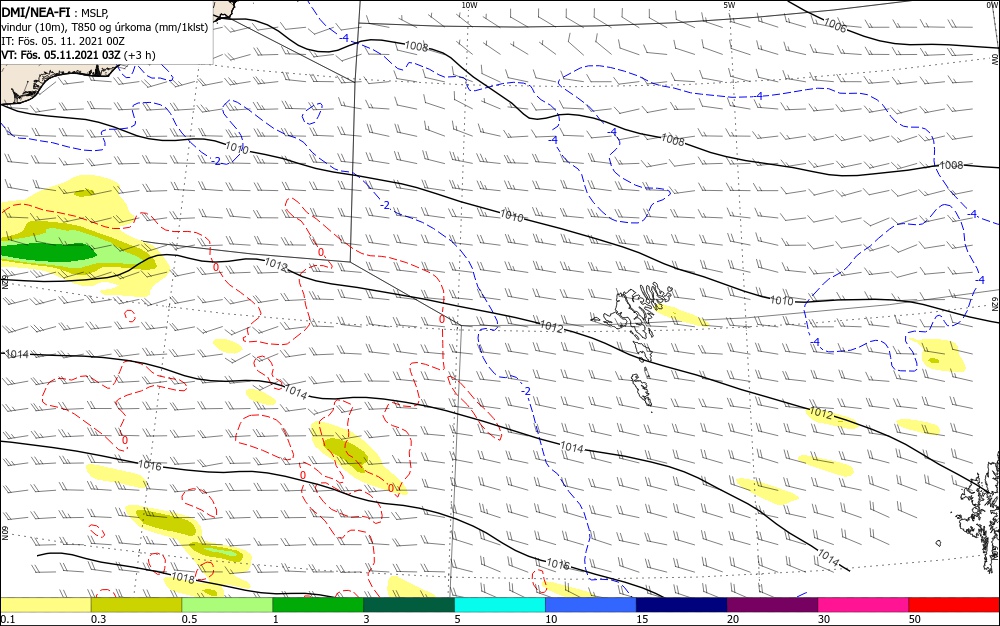Click the olive 0.3–0.5 legend swatch
The image size is (1000, 626).
click(136, 605)
